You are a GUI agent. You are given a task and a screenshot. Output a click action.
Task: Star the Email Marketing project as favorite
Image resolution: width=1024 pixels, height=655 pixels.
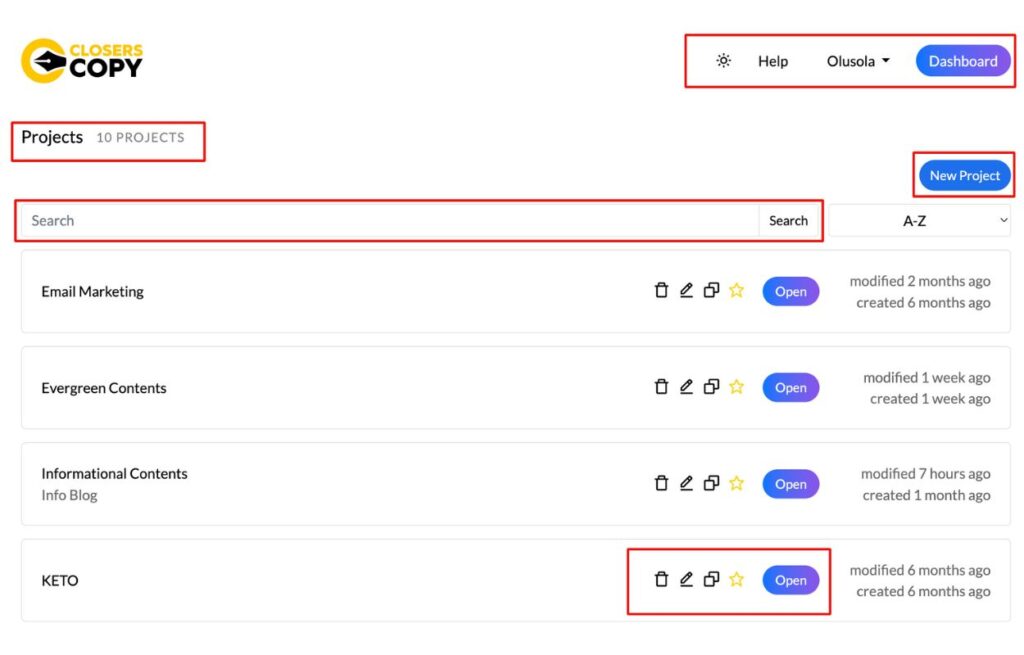pos(737,291)
